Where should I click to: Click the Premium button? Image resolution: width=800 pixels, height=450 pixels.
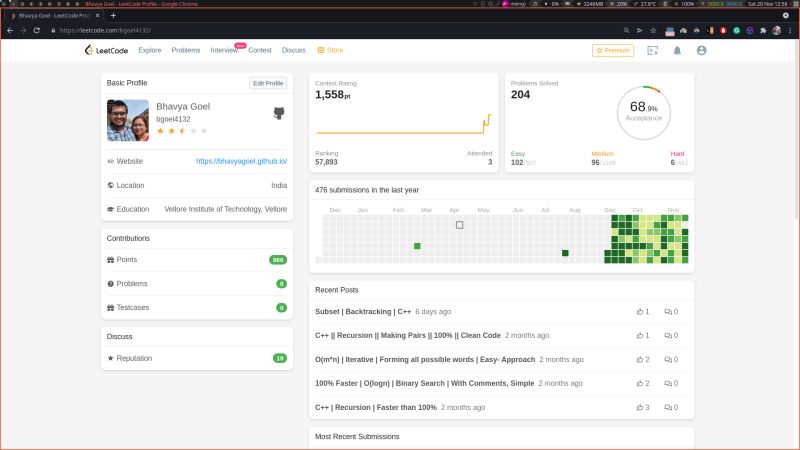(613, 51)
